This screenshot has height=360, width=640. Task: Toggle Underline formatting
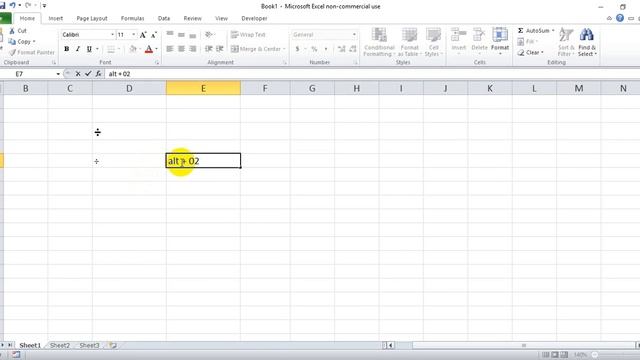(x=89, y=49)
